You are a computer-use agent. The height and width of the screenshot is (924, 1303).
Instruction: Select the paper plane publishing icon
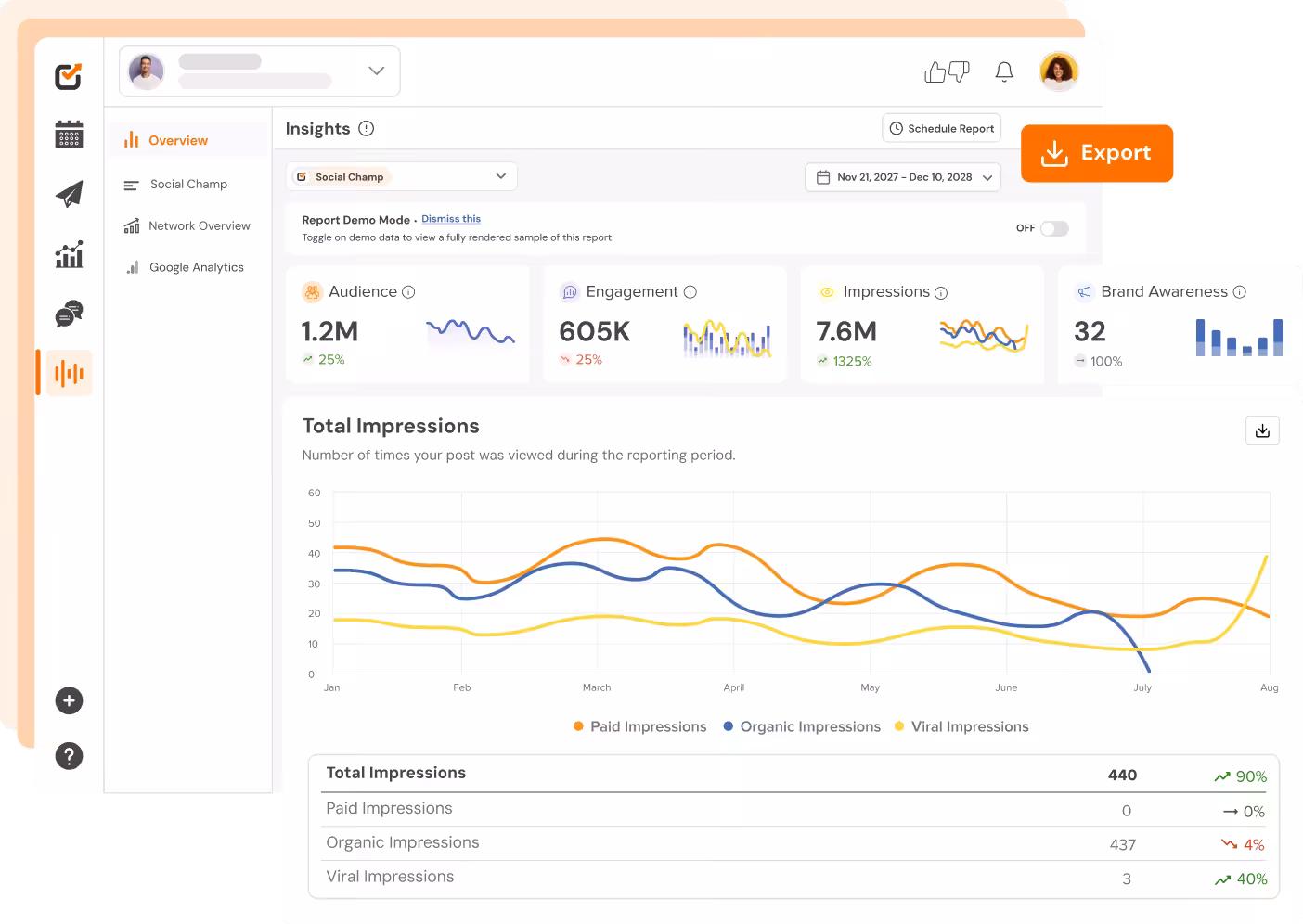[x=68, y=194]
